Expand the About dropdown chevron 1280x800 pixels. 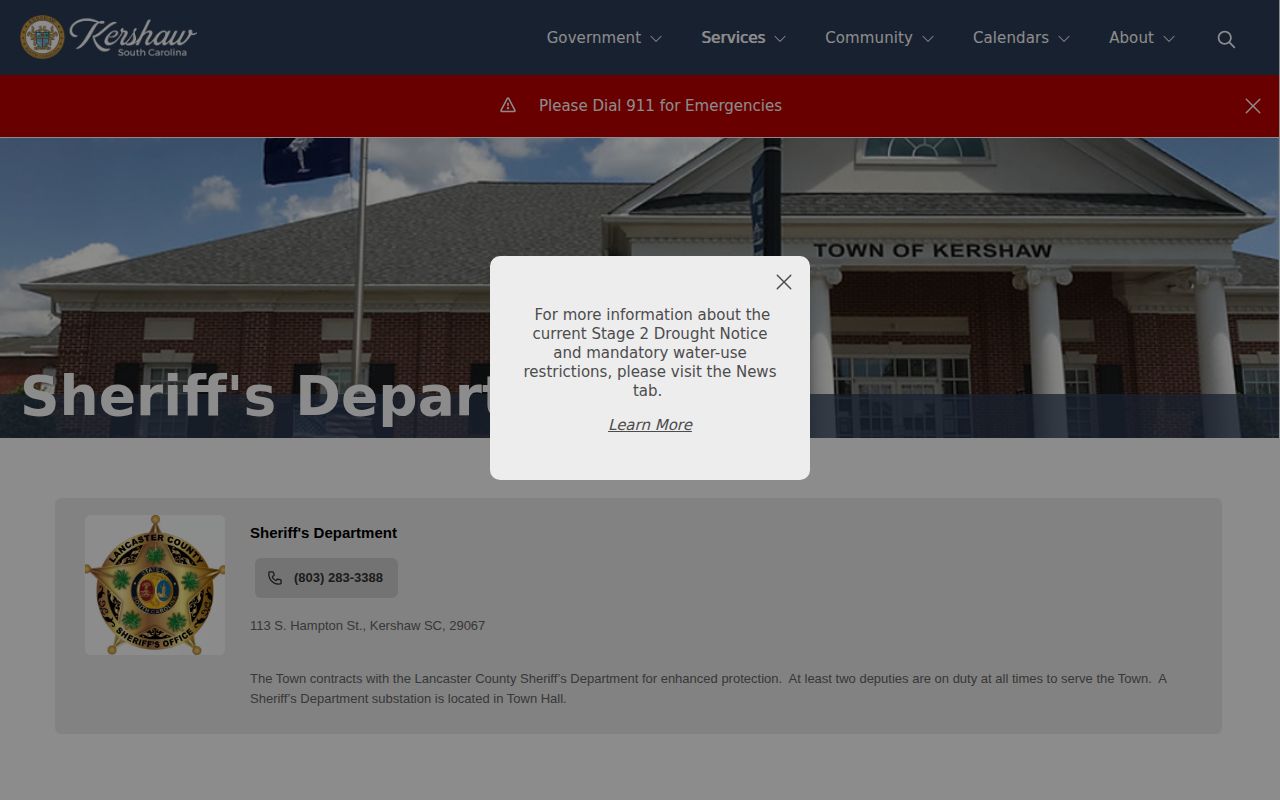point(1169,39)
